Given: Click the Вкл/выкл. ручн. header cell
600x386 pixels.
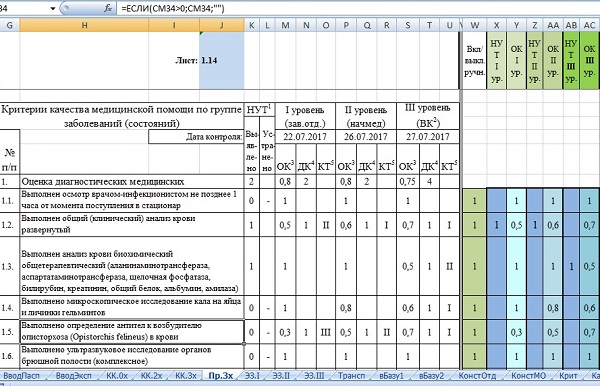Looking at the screenshot, I should click(x=474, y=60).
